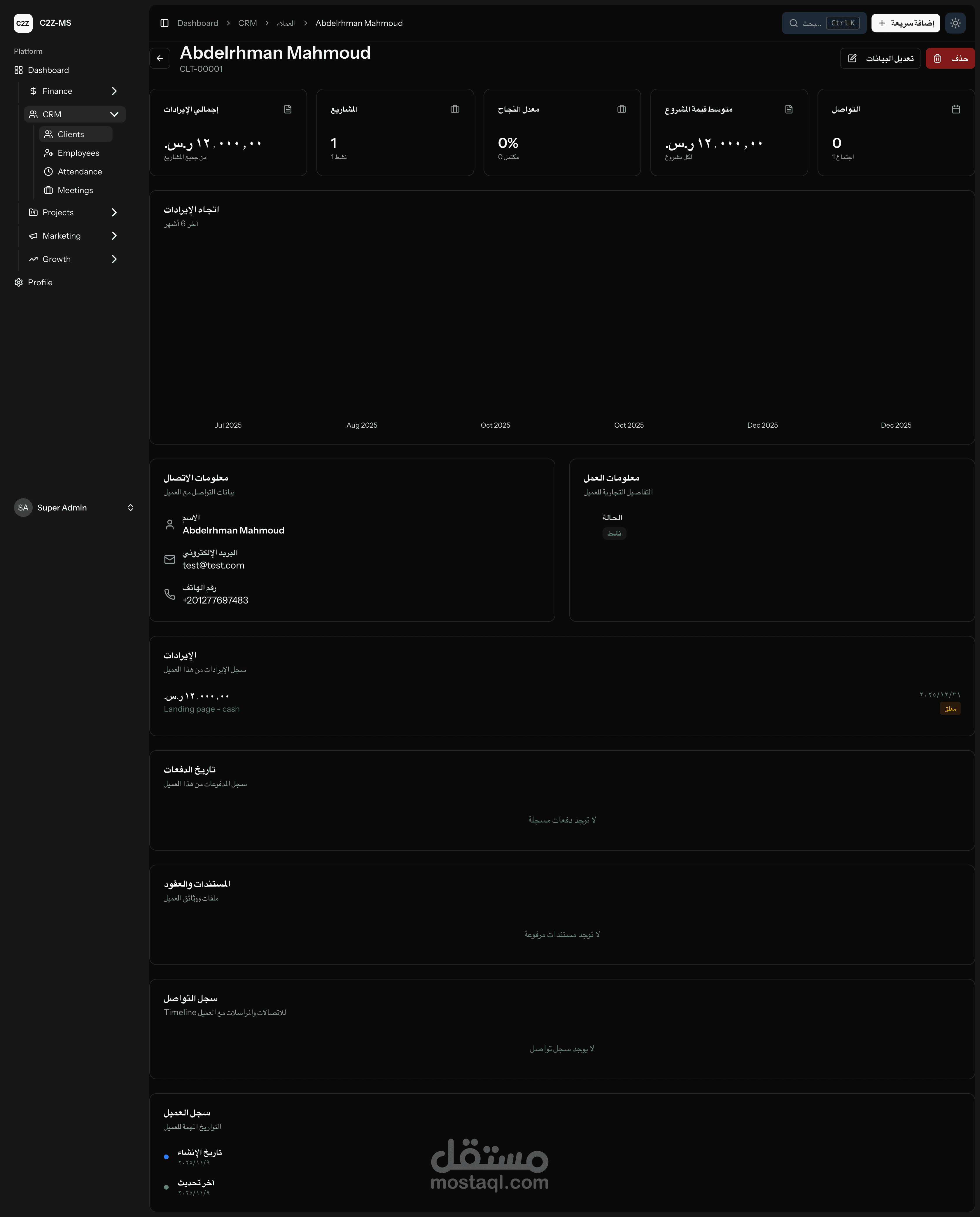Click the phone number icon
Viewport: 980px width, 1217px height.
pyautogui.click(x=169, y=594)
